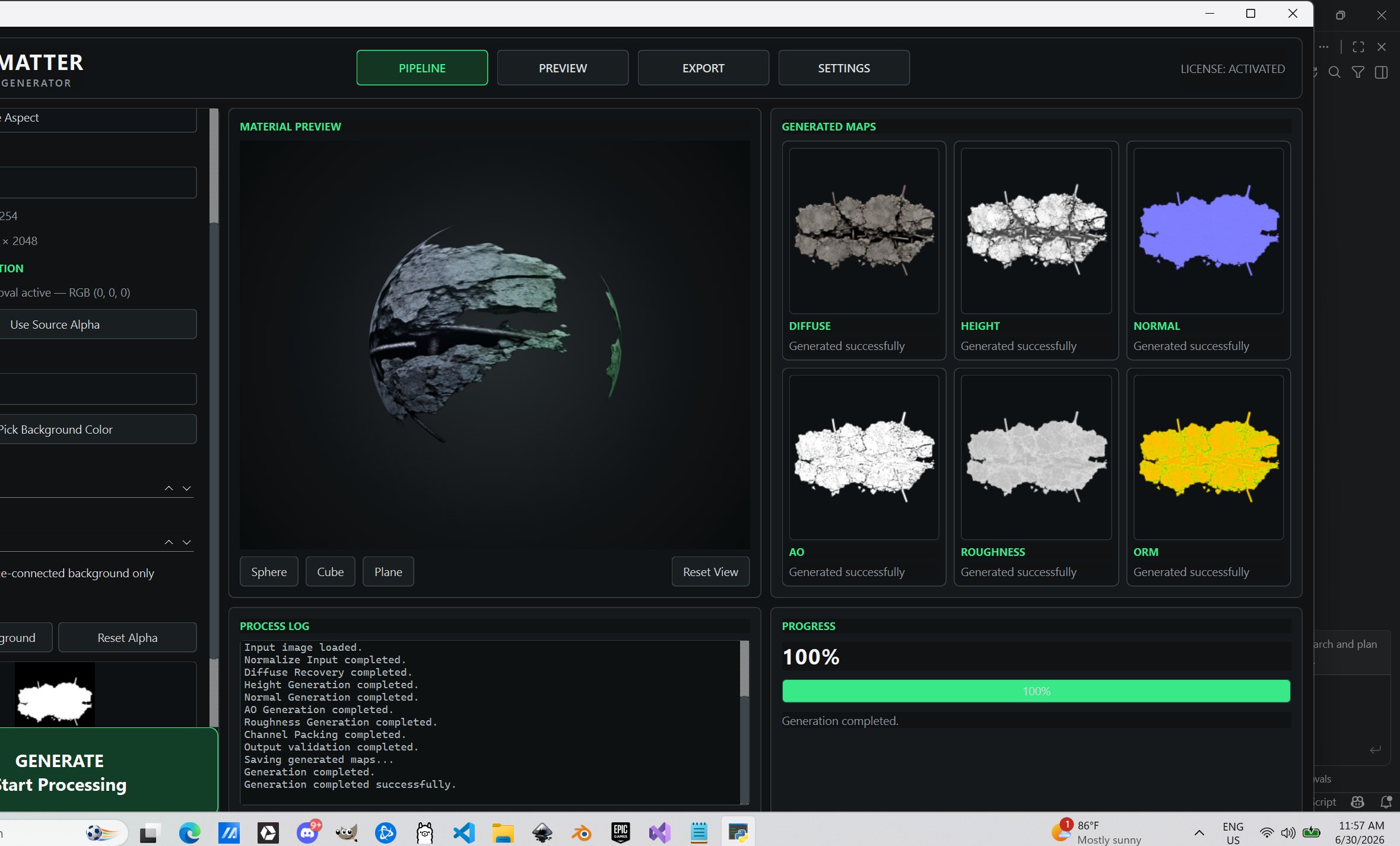Increase the lower spinner value with up arrow

tap(169, 542)
